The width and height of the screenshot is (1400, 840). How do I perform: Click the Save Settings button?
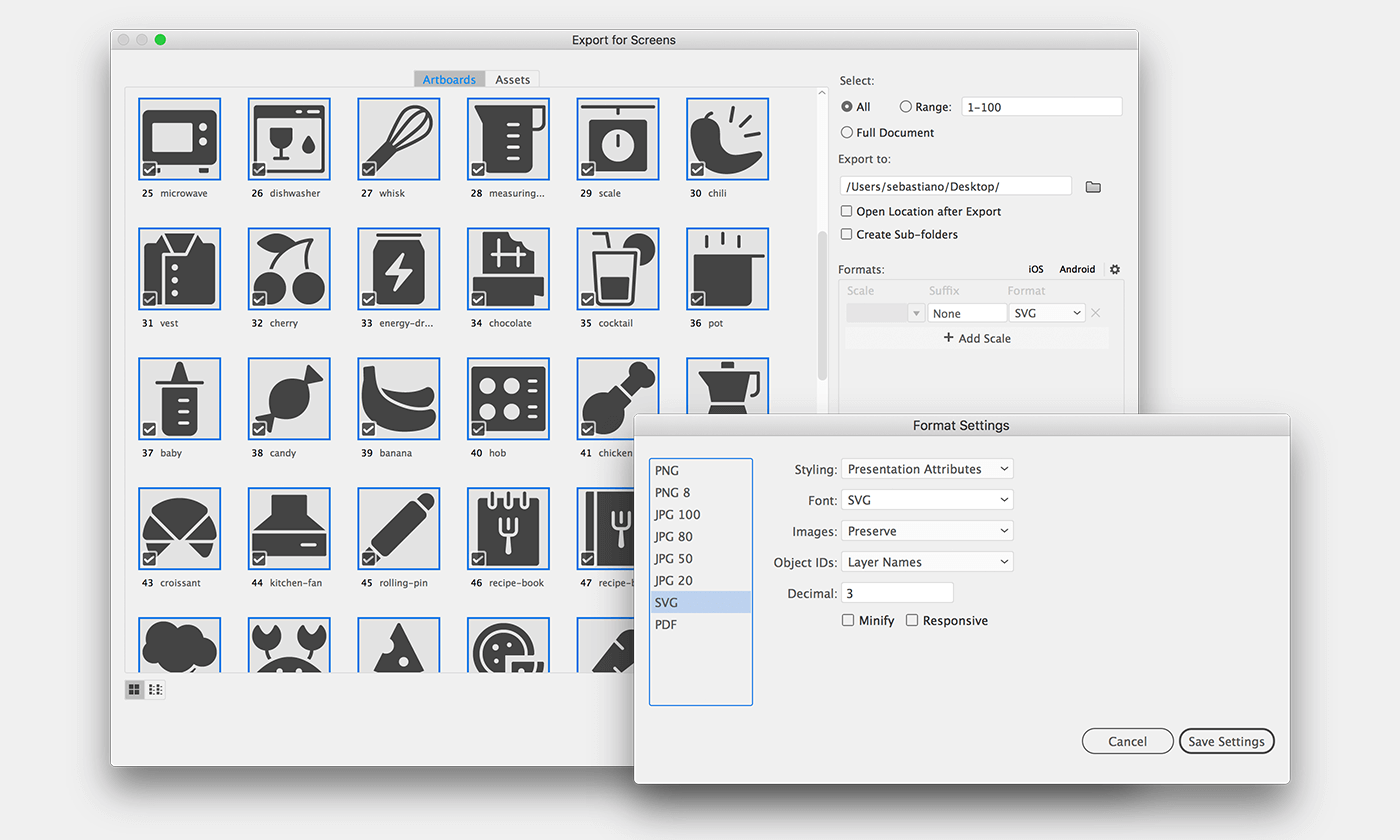pos(1227,741)
